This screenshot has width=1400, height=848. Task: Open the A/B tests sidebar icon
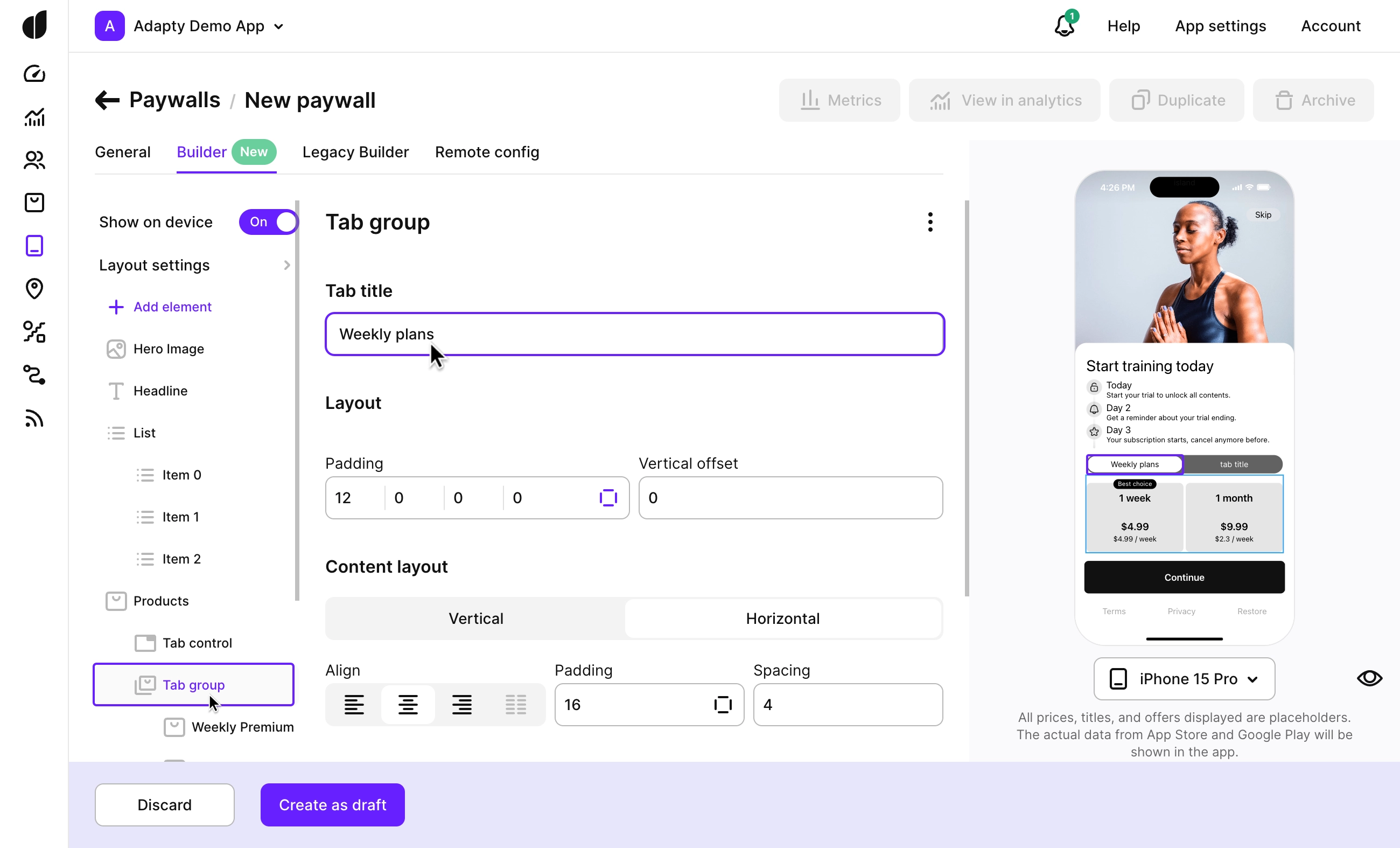(x=34, y=332)
